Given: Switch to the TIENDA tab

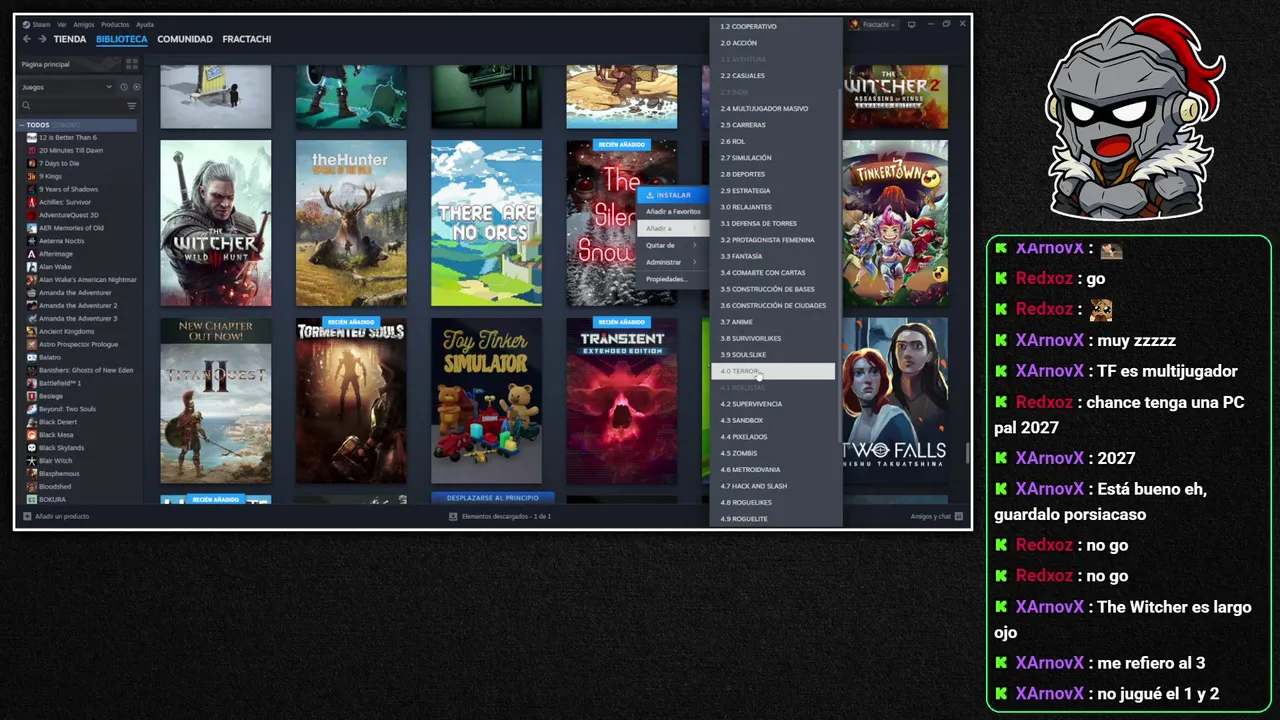Looking at the screenshot, I should tap(70, 39).
